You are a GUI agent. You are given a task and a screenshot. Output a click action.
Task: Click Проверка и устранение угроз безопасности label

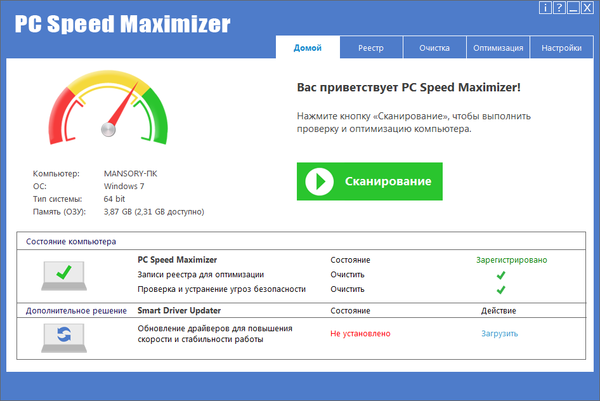point(222,289)
